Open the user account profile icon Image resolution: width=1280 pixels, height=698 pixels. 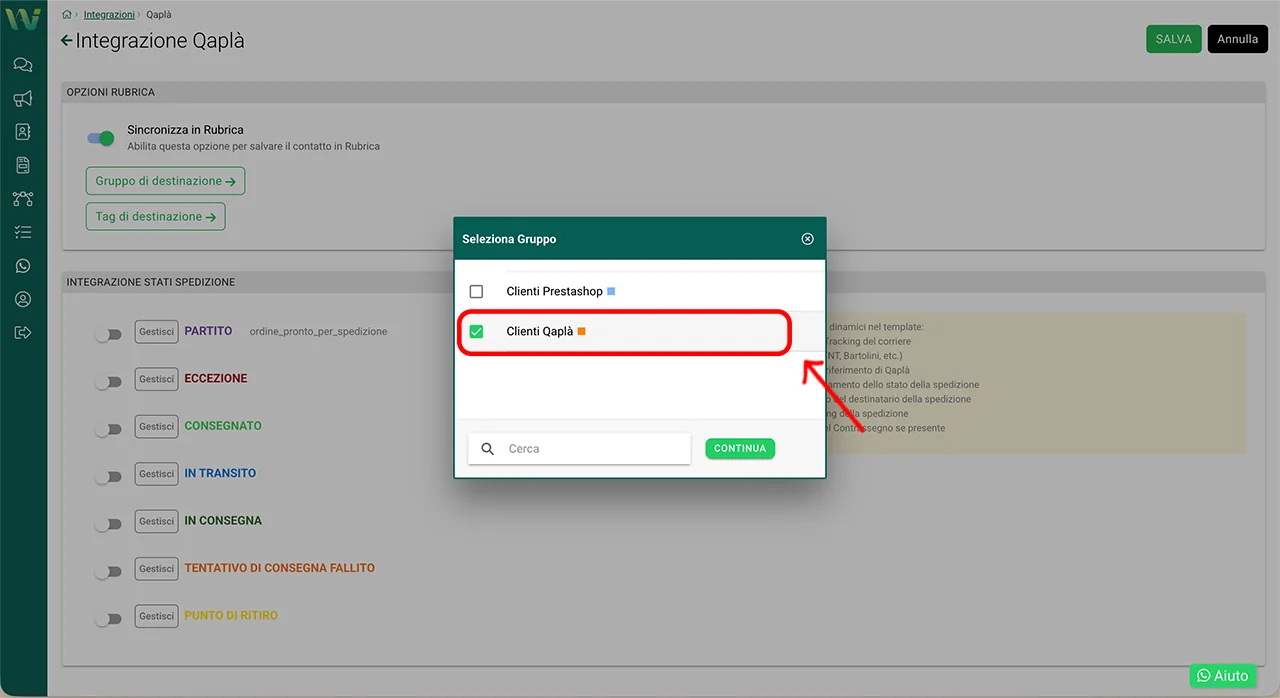tap(23, 299)
